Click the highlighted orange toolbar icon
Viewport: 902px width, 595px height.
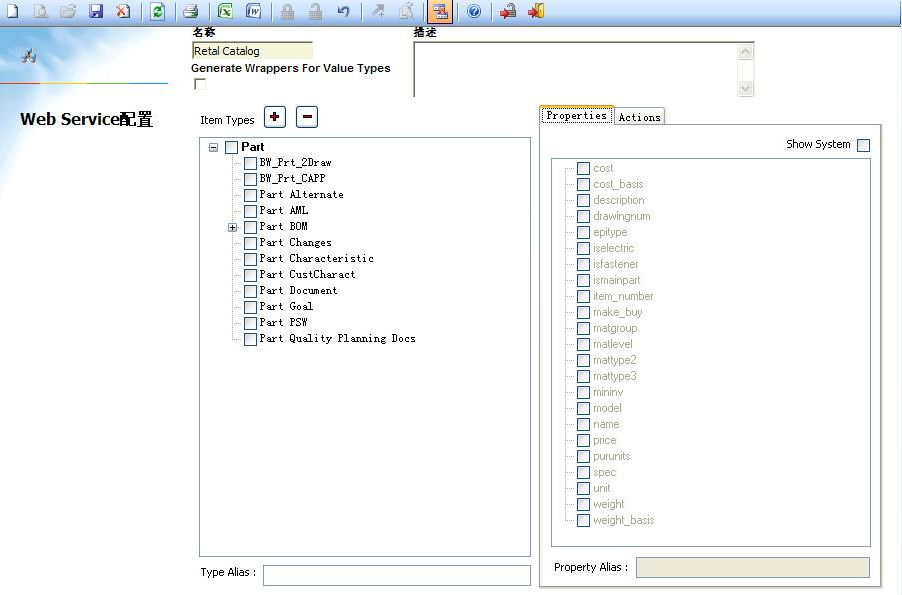[440, 11]
